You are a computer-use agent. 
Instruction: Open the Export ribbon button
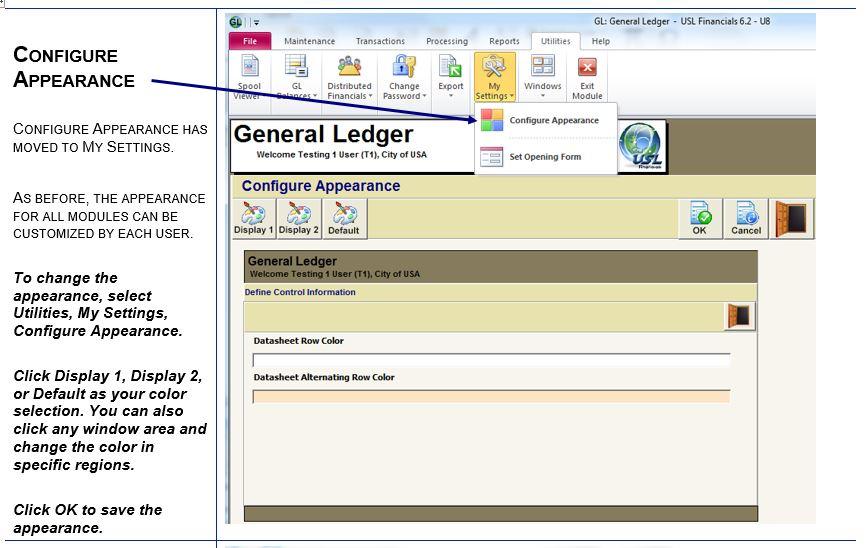click(451, 77)
